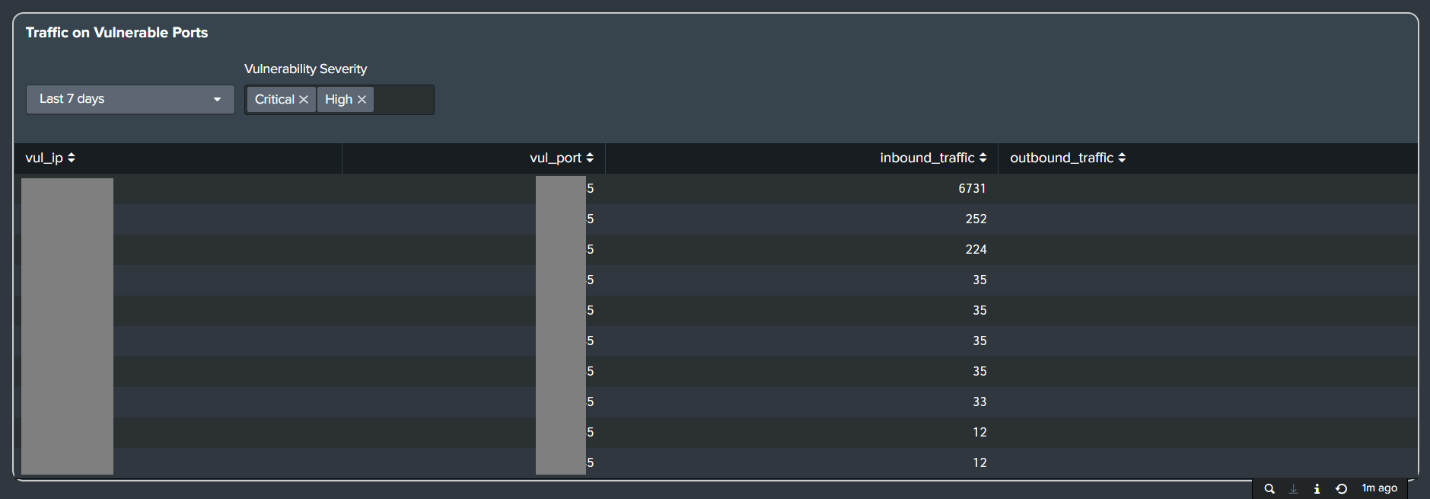Refresh the panel with the reload icon

coord(1341,489)
